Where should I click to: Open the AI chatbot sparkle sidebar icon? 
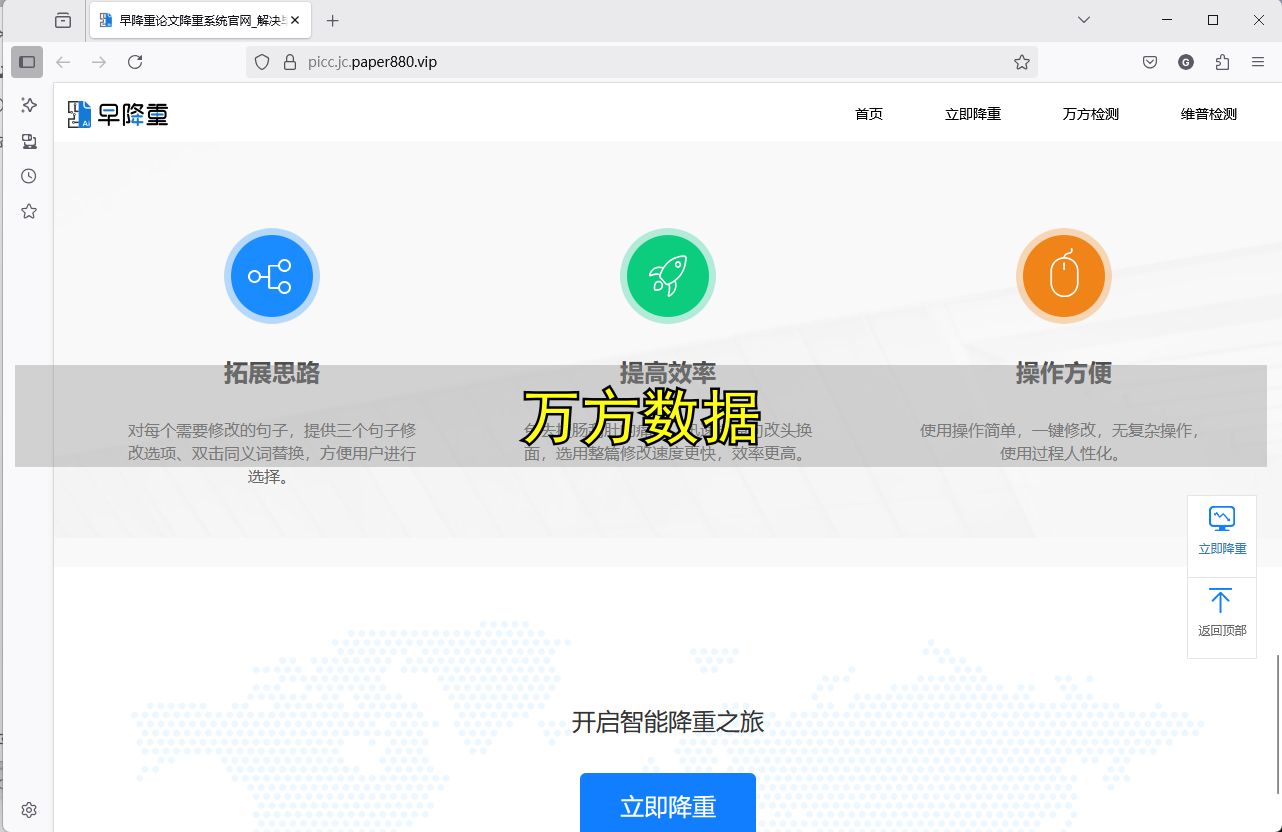pyautogui.click(x=29, y=105)
